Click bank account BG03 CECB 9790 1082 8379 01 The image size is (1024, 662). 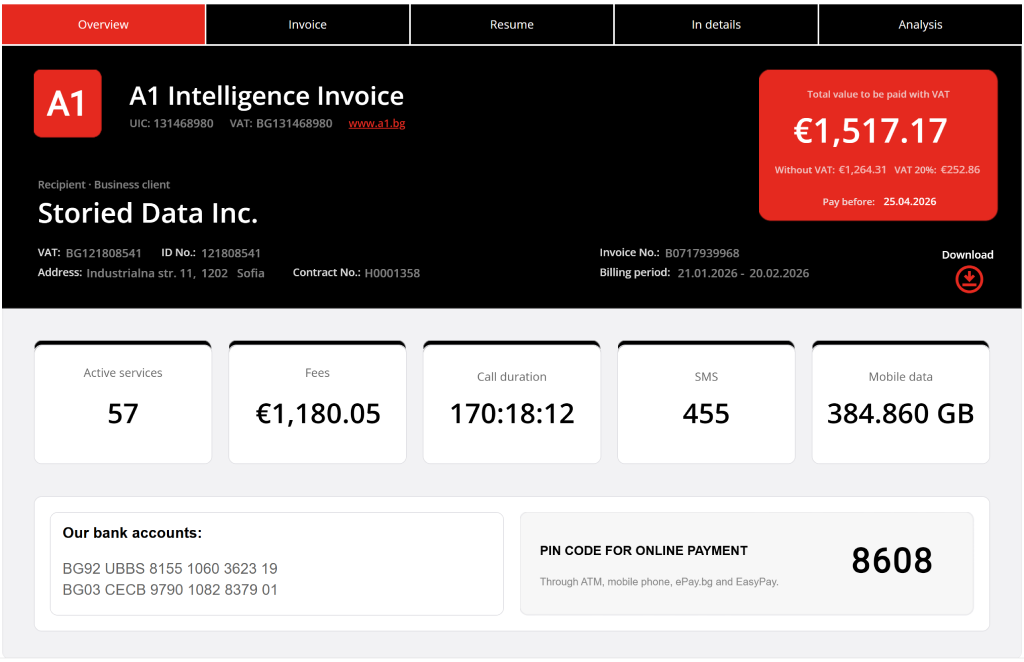pos(170,590)
